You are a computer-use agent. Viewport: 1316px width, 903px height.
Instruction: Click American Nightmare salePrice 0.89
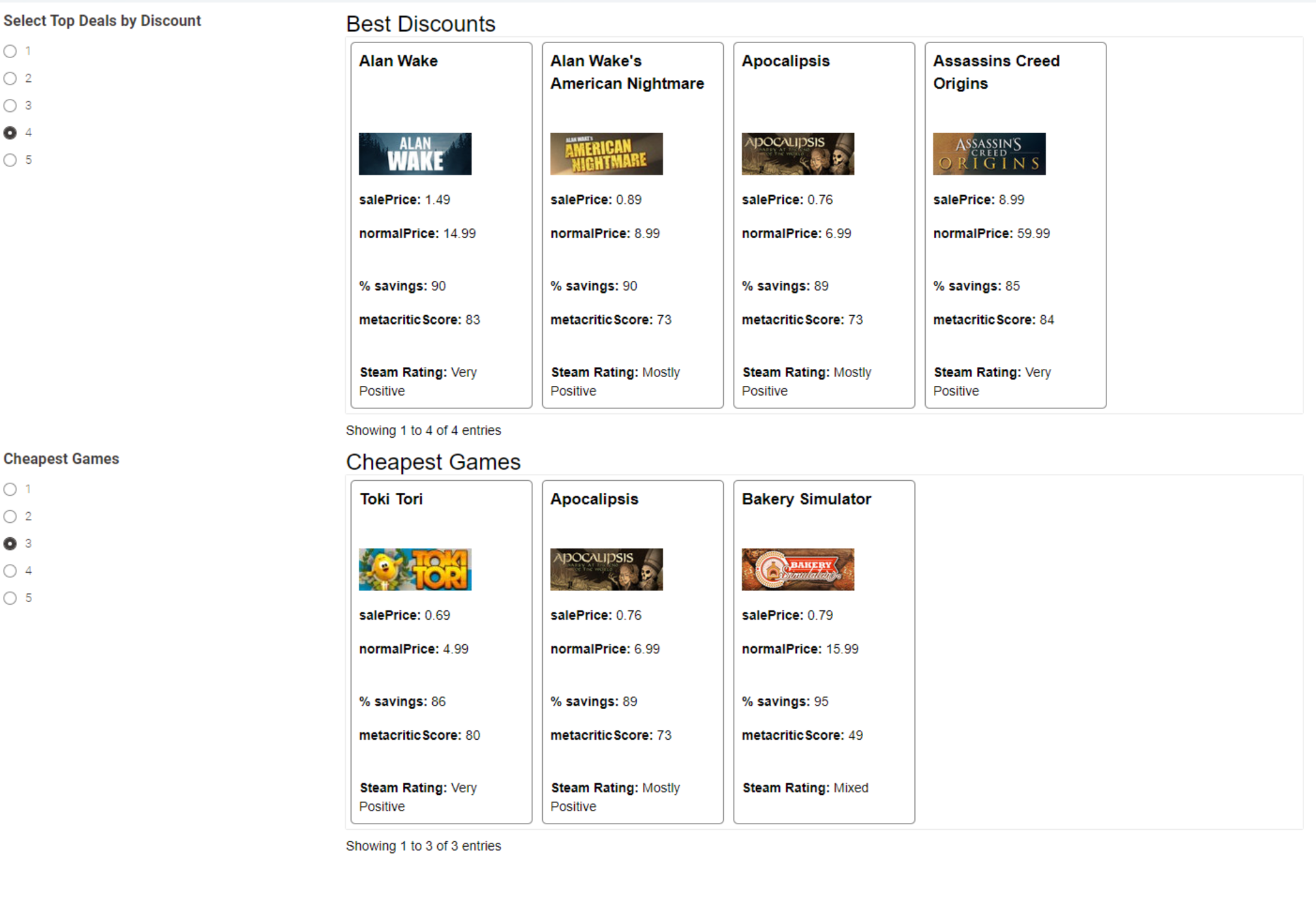click(x=596, y=200)
